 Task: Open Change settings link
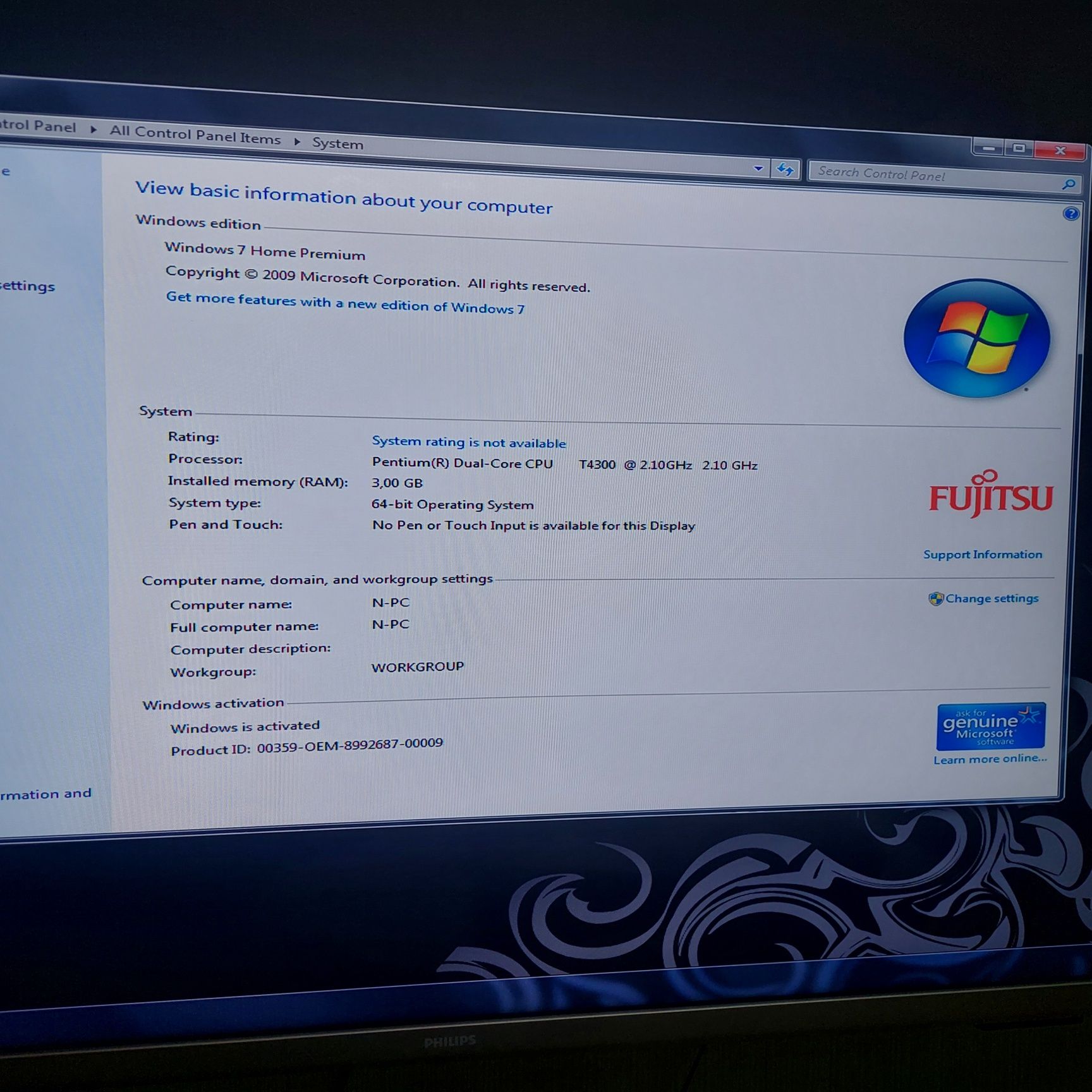point(992,598)
